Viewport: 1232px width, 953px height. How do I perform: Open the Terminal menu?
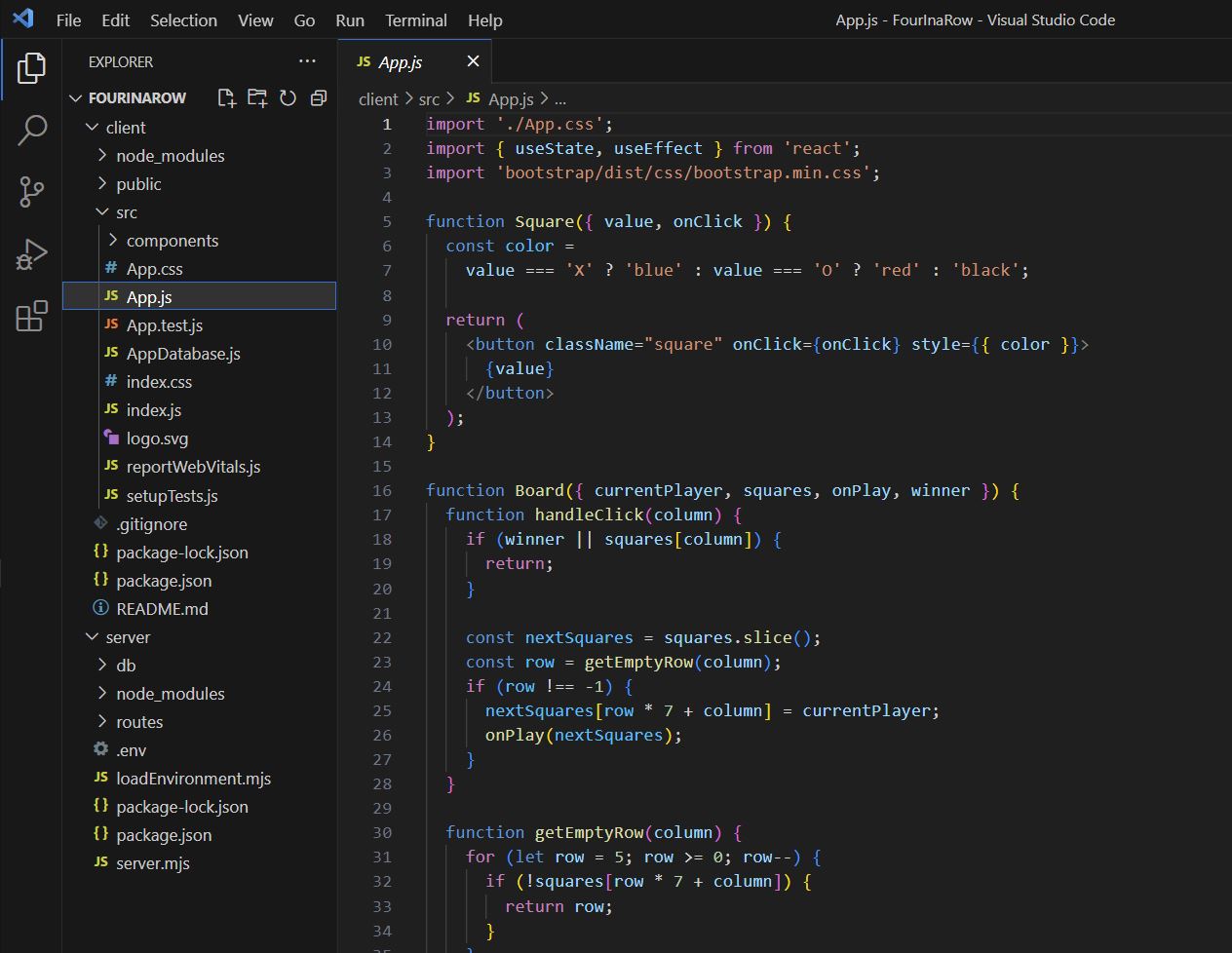point(415,20)
